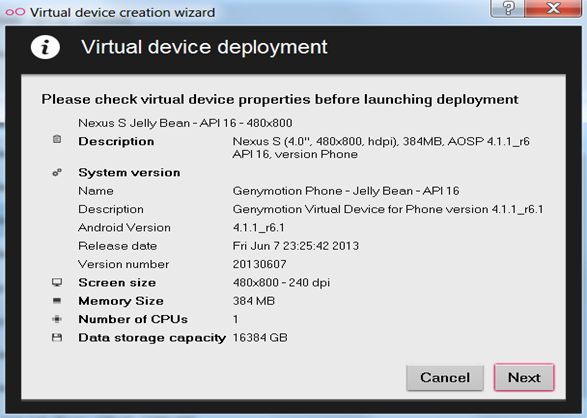This screenshot has height=418, width=587.
Task: Click the 'Please check virtual device properties' instruction
Action: (x=280, y=100)
